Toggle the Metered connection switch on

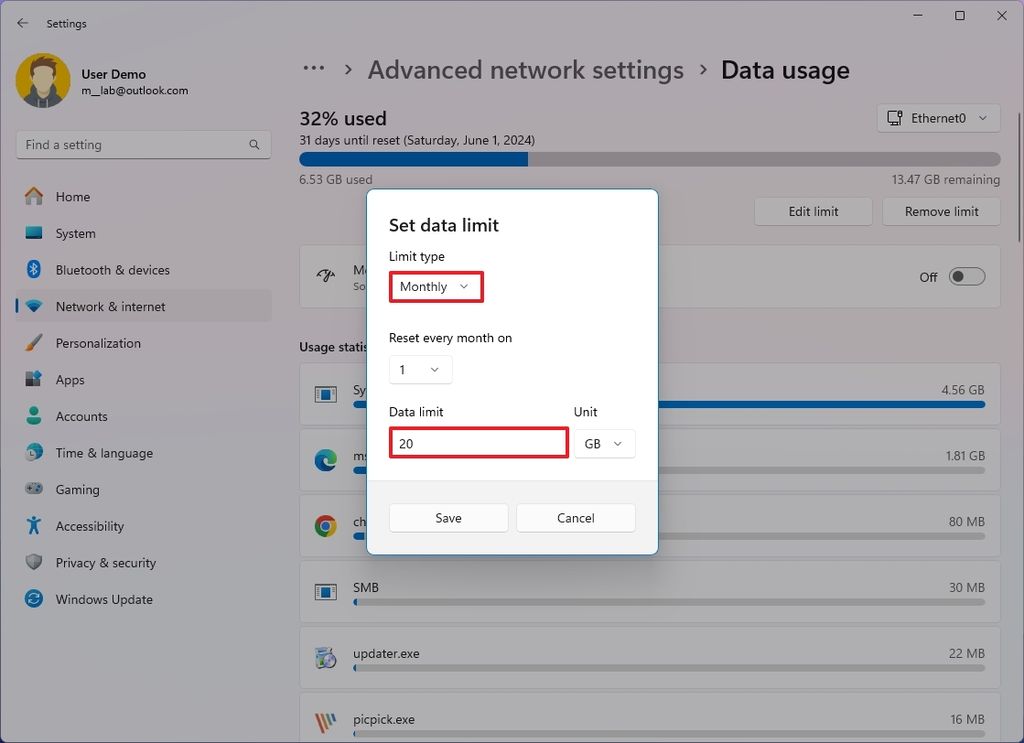[x=966, y=277]
